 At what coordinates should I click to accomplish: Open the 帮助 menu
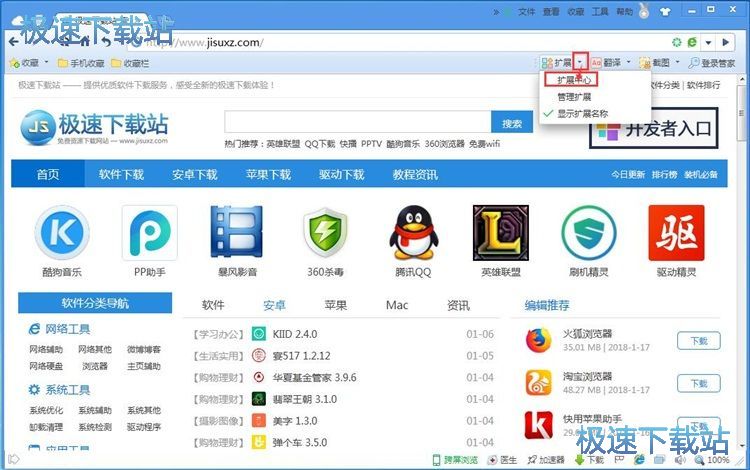tap(625, 11)
